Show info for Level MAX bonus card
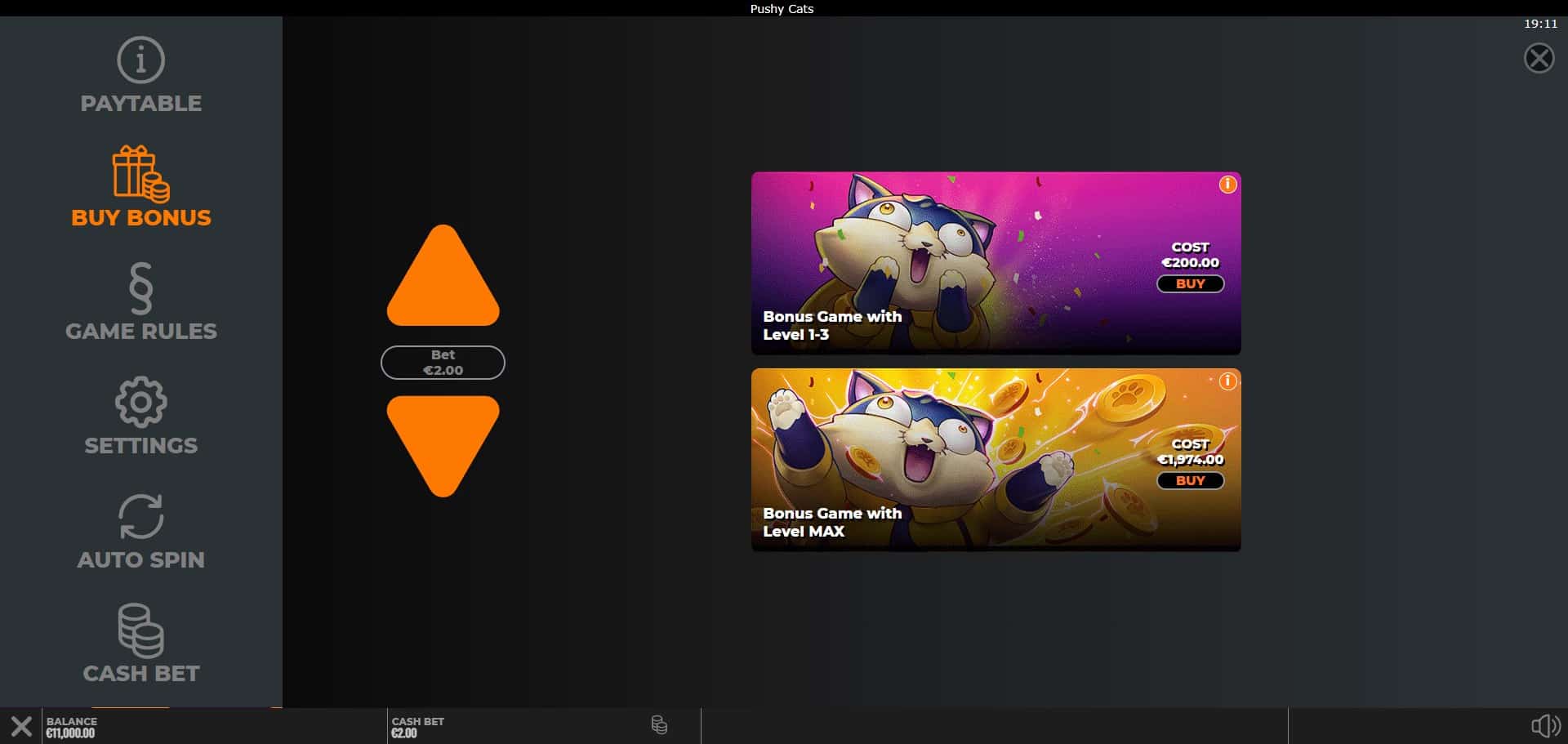The image size is (1568, 744). [1227, 381]
